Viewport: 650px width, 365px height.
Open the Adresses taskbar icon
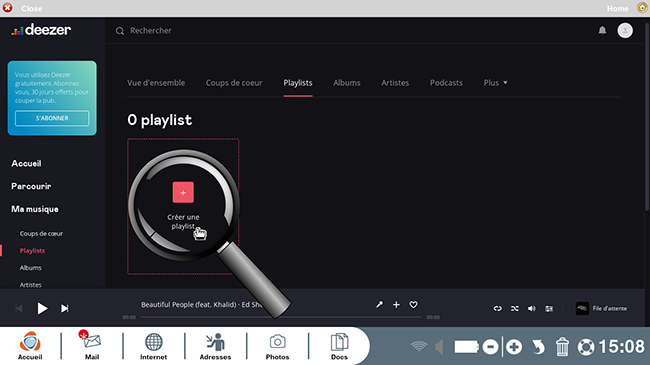[215, 346]
